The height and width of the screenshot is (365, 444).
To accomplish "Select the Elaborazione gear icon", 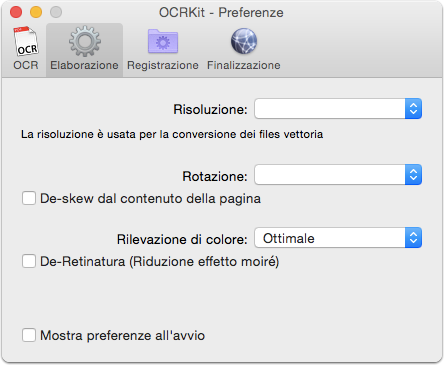I will [85, 41].
